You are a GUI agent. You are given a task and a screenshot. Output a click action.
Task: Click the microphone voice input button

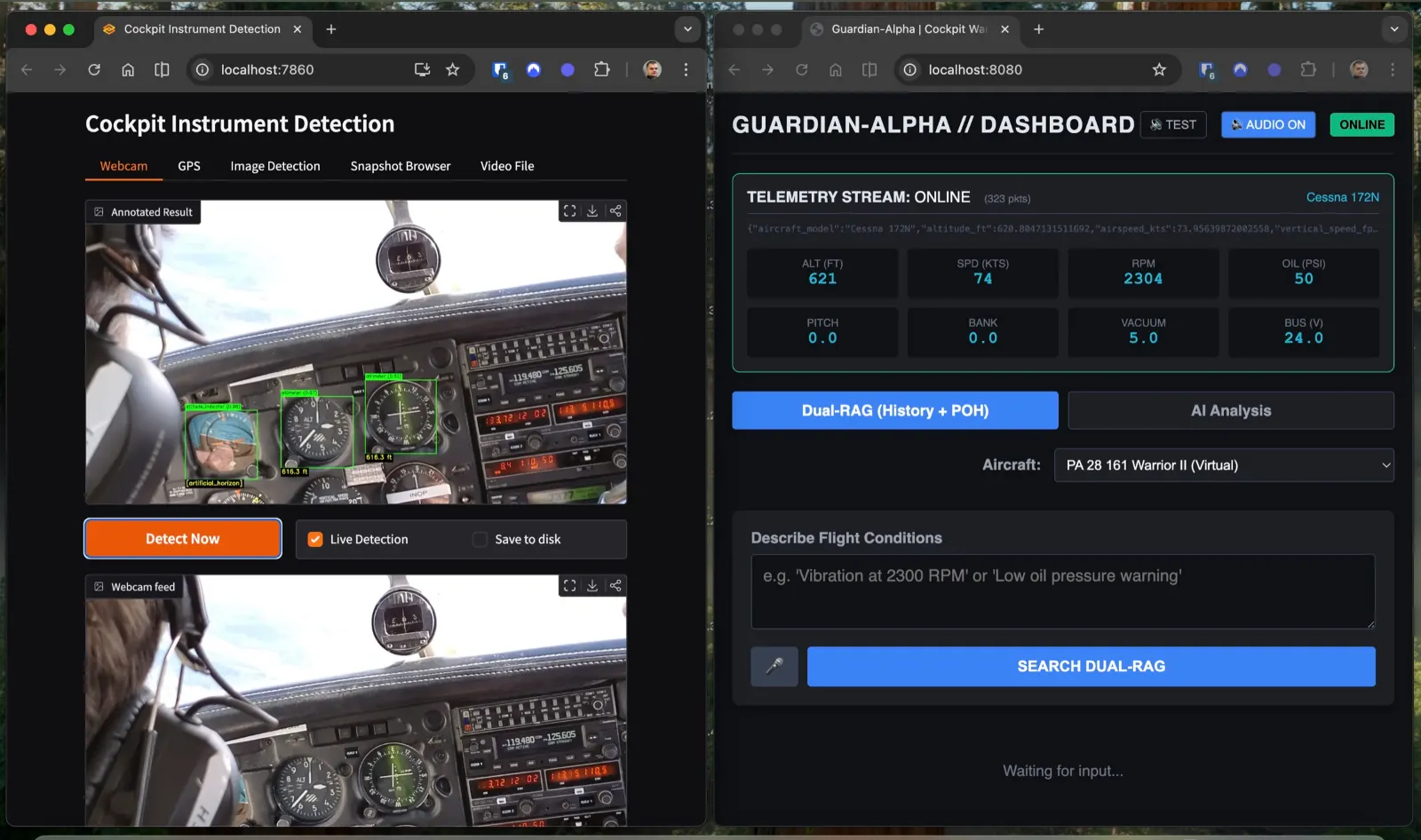tap(774, 666)
